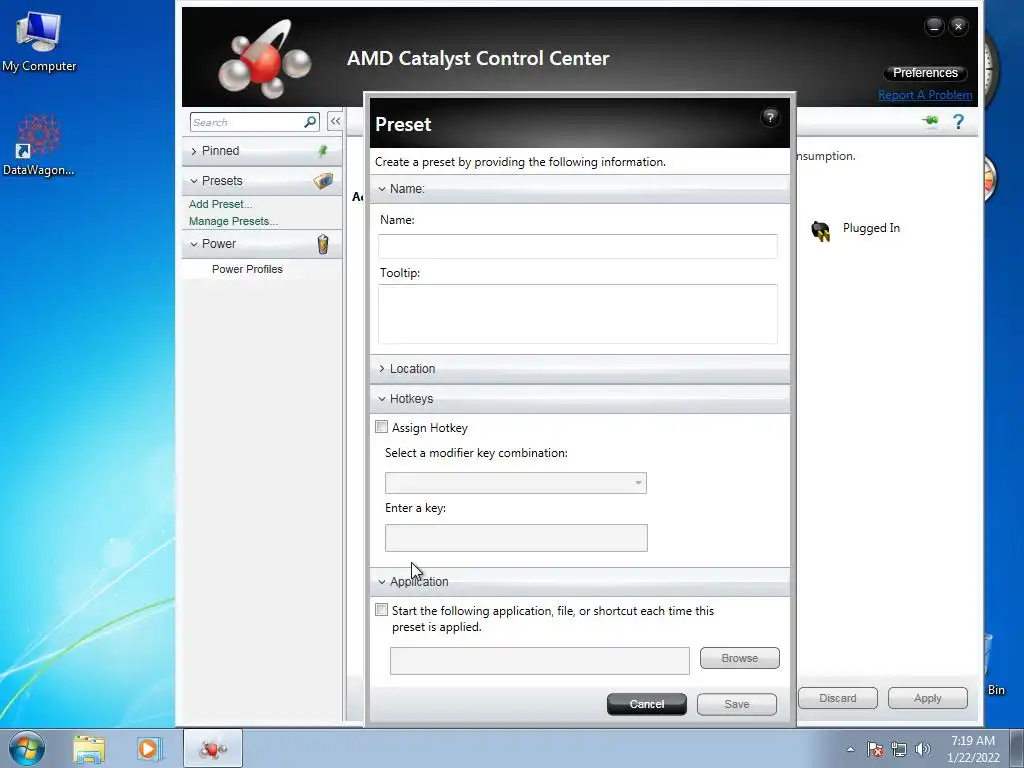This screenshot has height=768, width=1024.
Task: Click the Report A Problem link
Action: (925, 95)
